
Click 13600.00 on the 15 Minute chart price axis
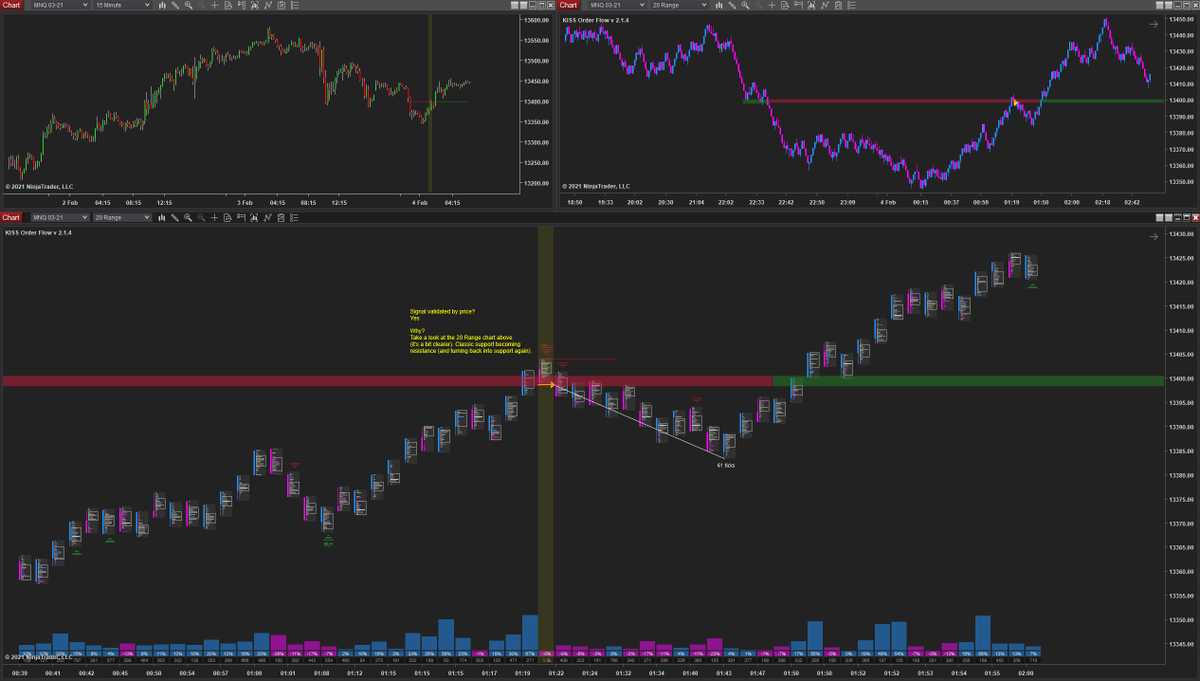tap(537, 20)
